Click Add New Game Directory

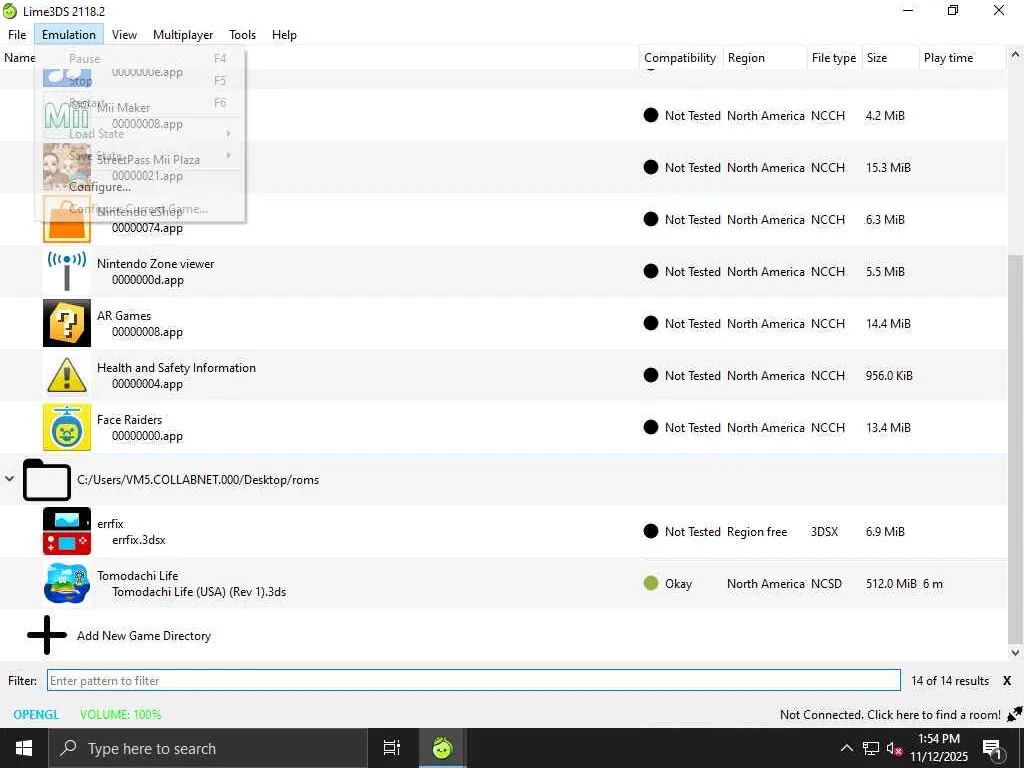(x=144, y=635)
